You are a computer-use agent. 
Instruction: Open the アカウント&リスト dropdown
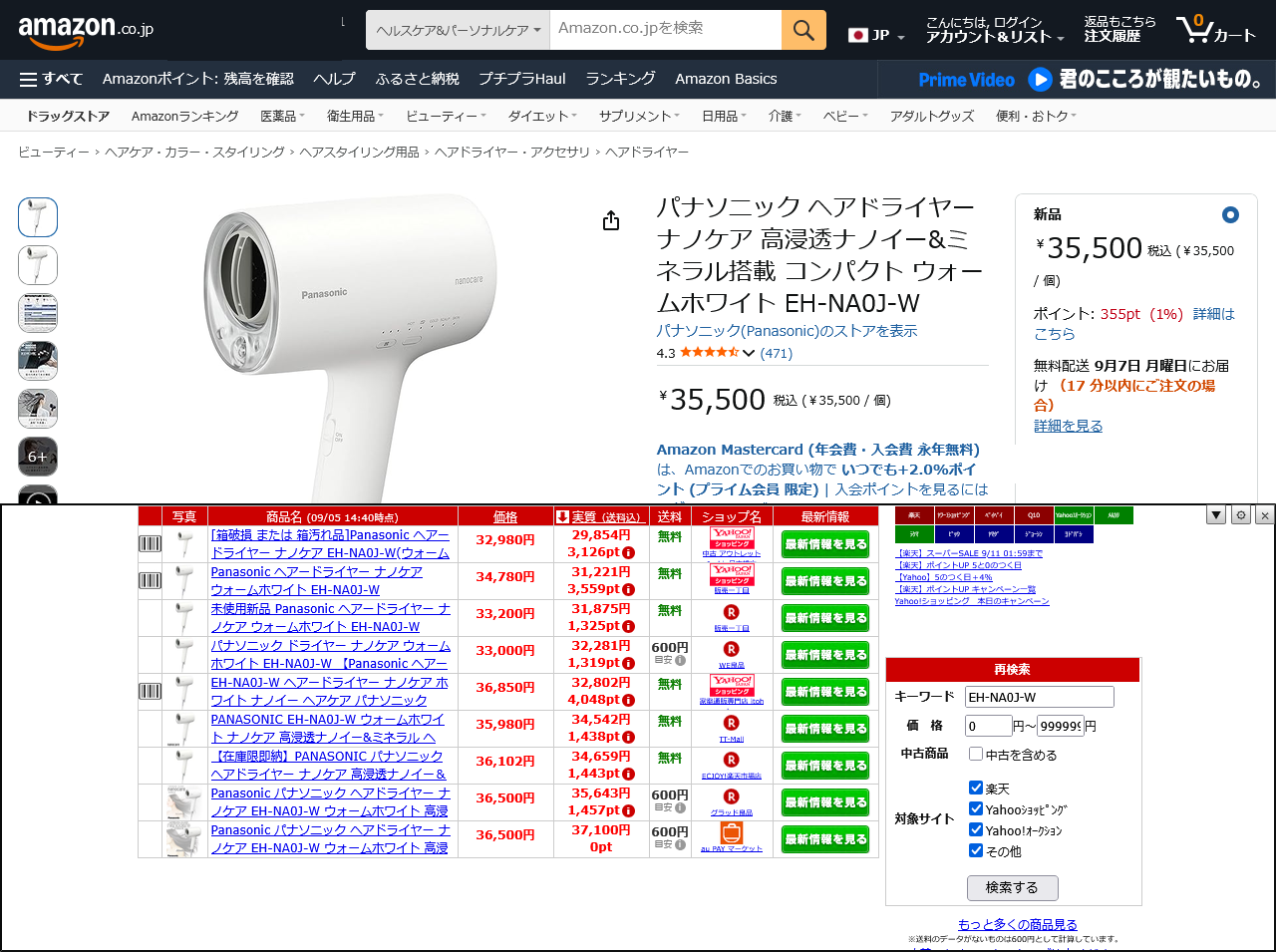[x=994, y=30]
